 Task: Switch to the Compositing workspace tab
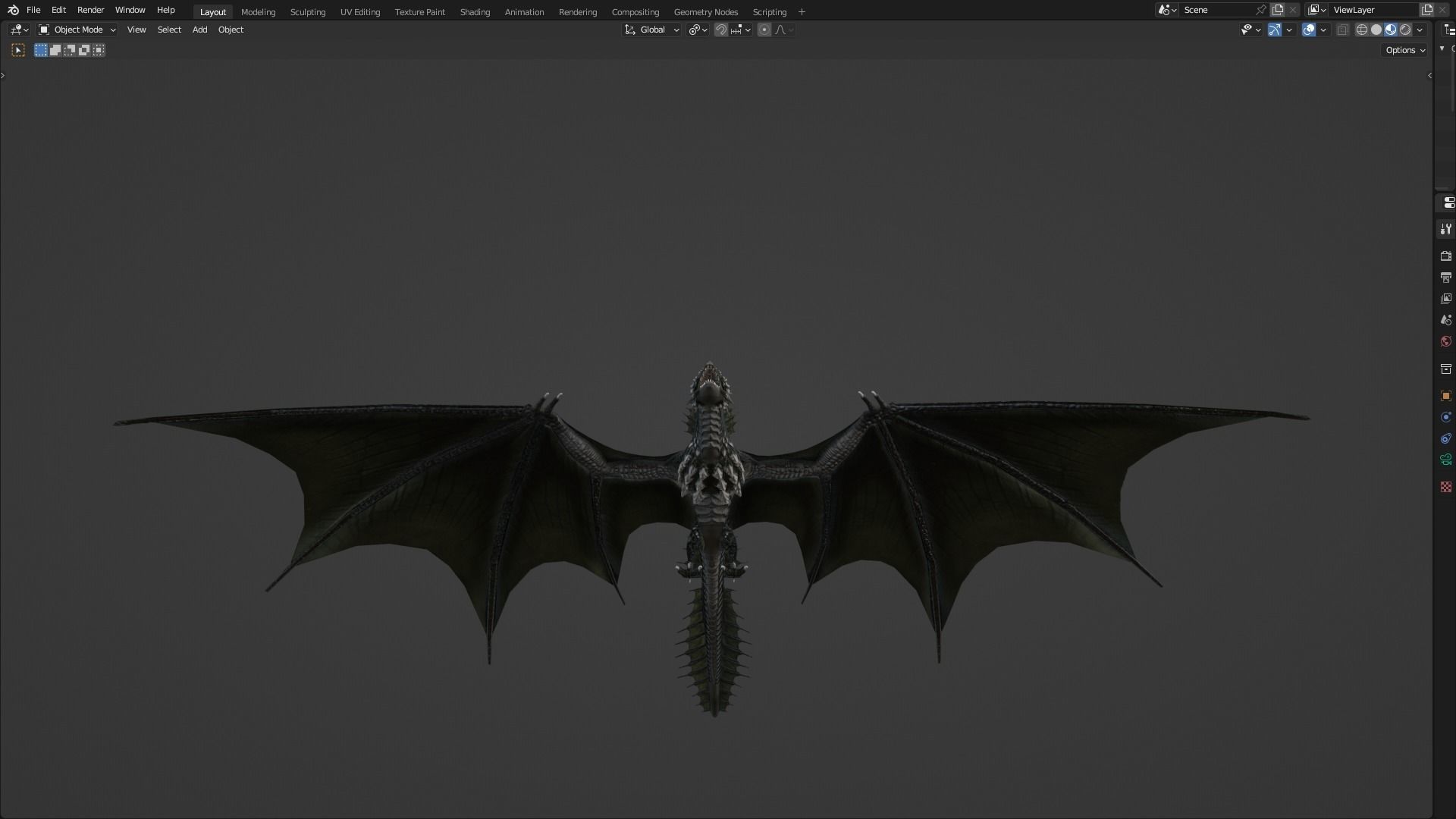(x=635, y=12)
